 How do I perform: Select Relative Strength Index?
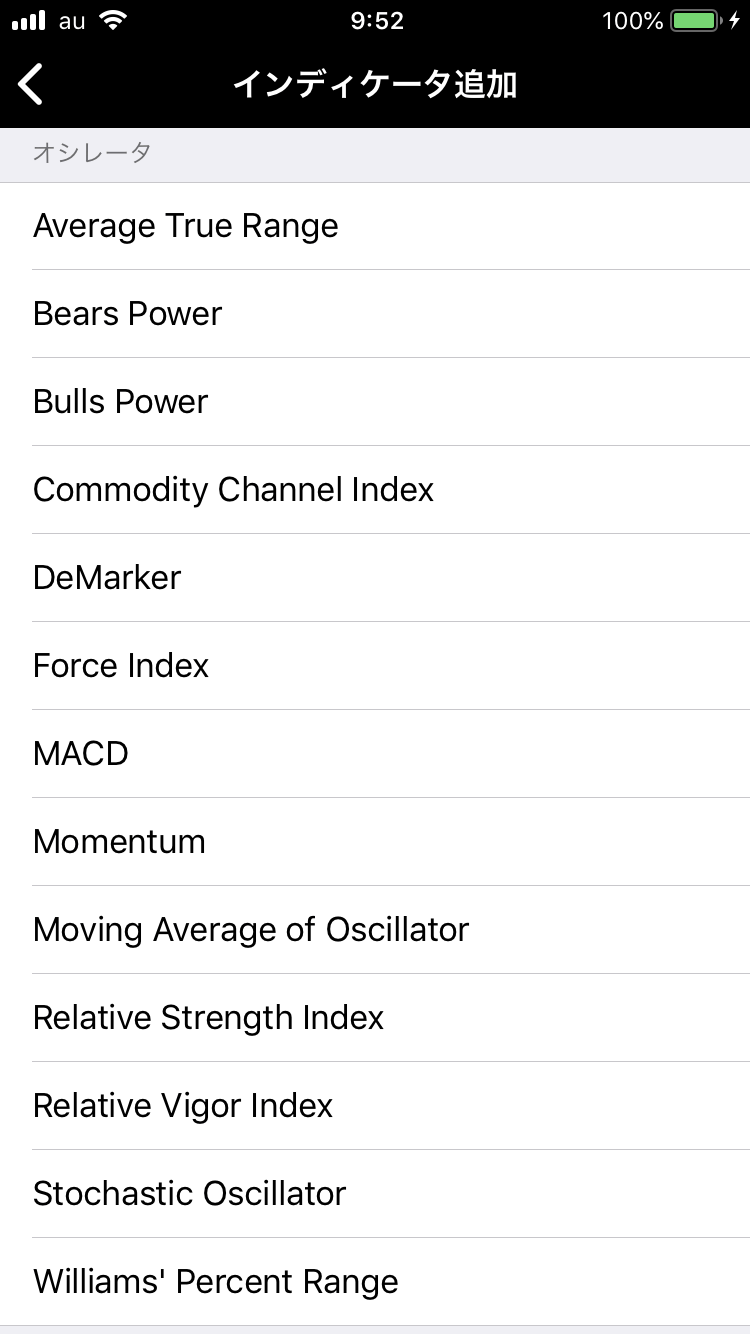(x=209, y=1018)
